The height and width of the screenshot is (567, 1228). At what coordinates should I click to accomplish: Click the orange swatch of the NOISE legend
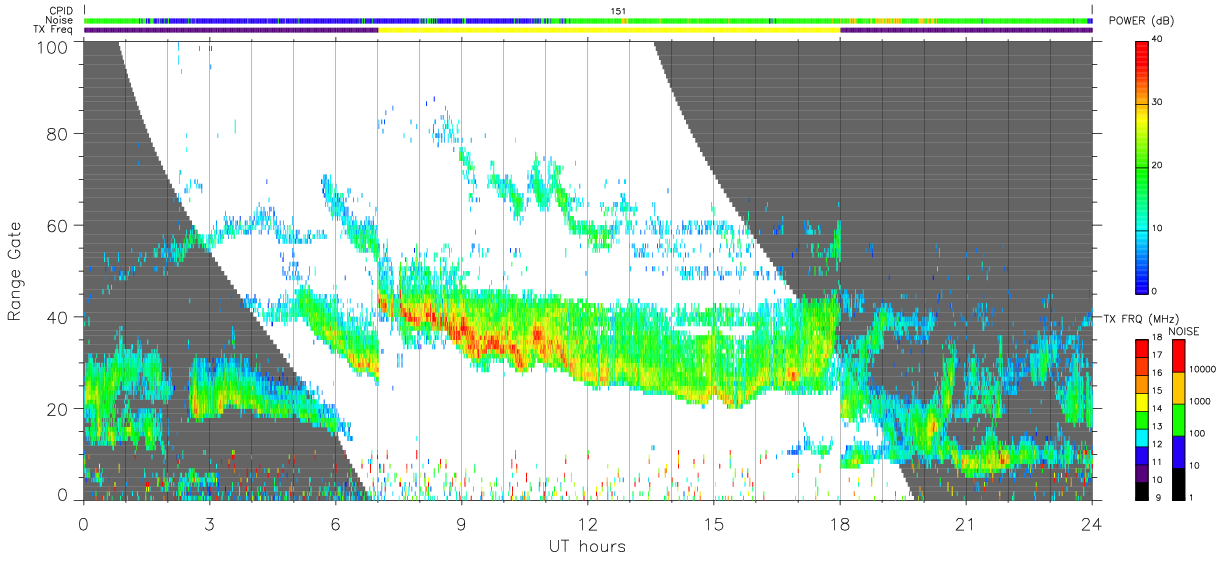coord(1180,387)
